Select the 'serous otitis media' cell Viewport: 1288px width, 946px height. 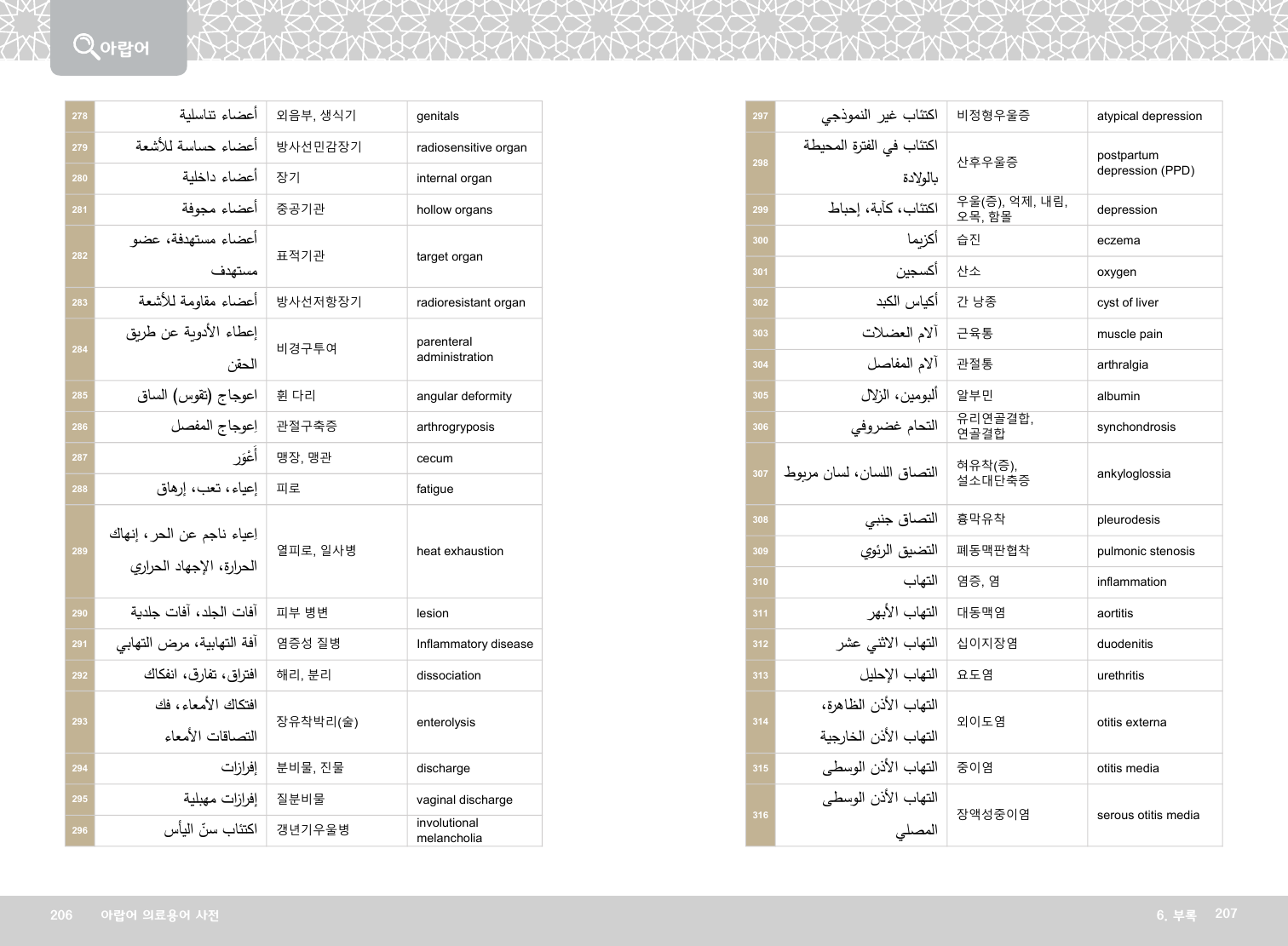point(1147,815)
